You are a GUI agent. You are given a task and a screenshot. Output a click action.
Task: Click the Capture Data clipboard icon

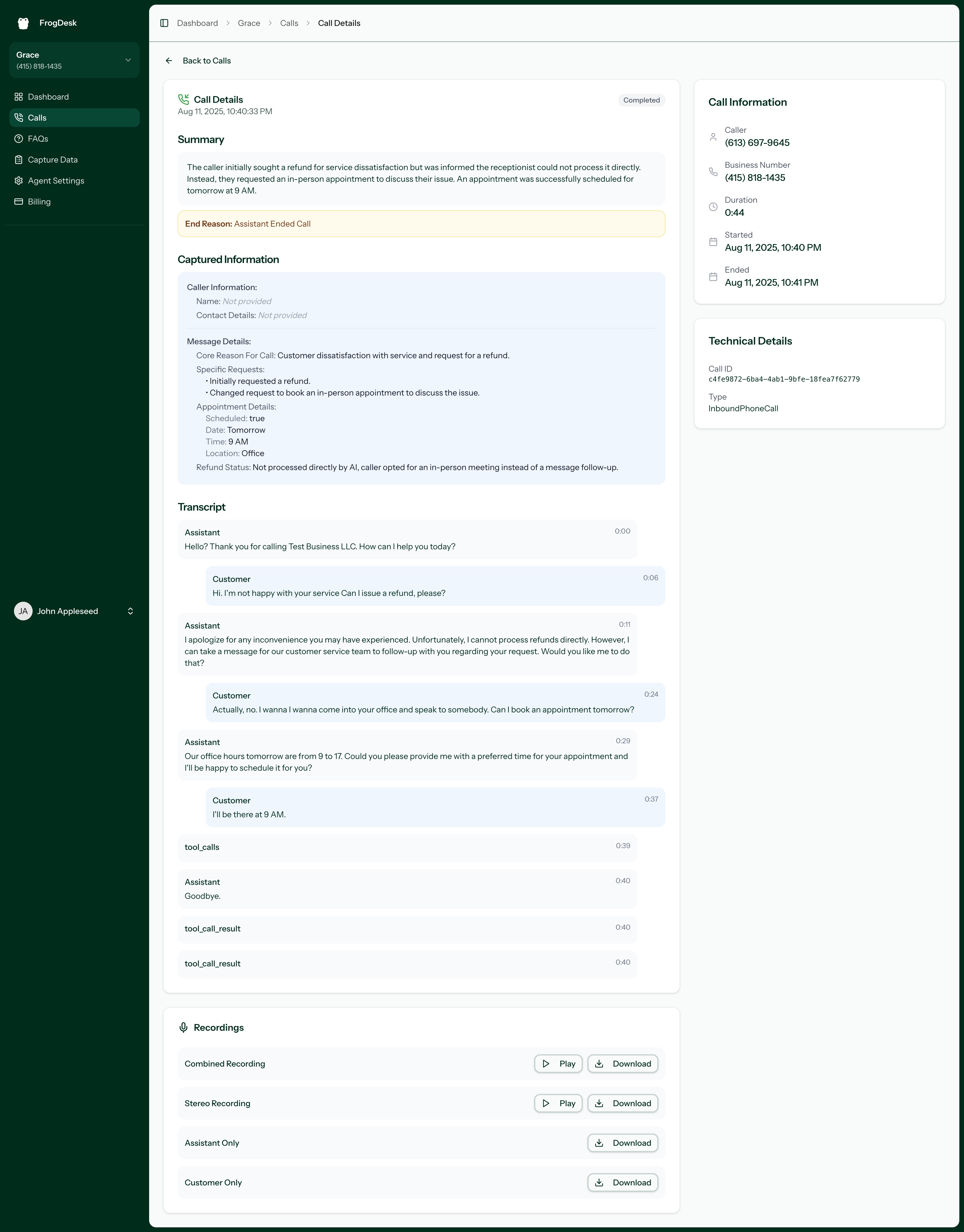(x=18, y=160)
